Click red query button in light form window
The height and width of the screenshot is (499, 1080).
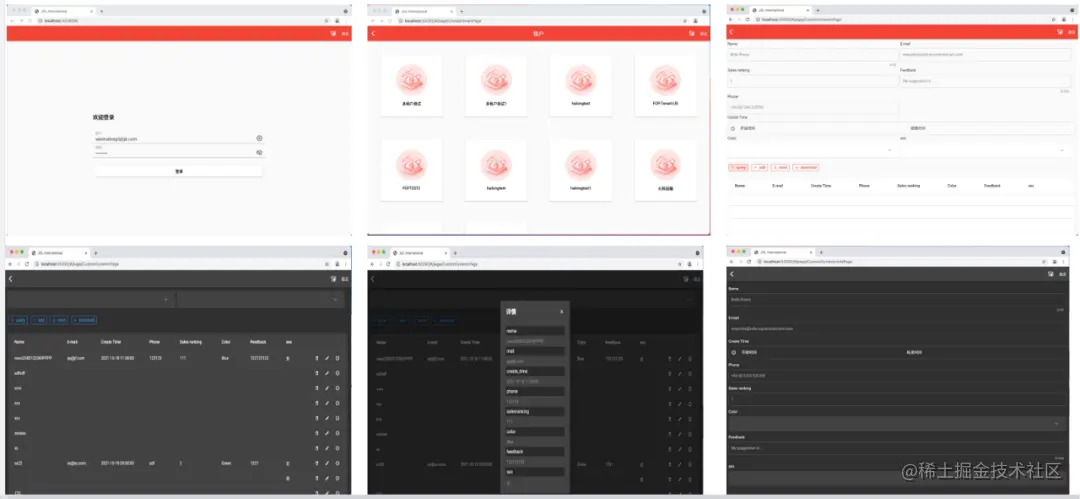point(738,167)
